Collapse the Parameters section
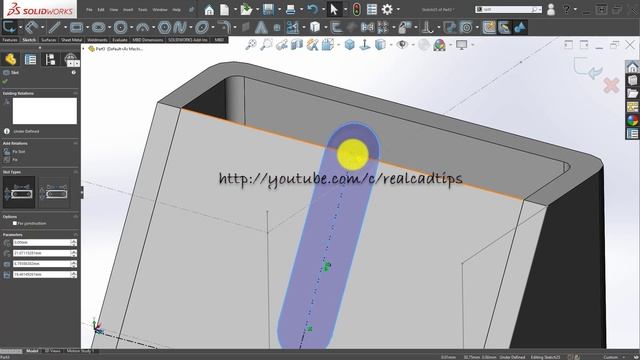This screenshot has height=360, width=640. [76, 235]
